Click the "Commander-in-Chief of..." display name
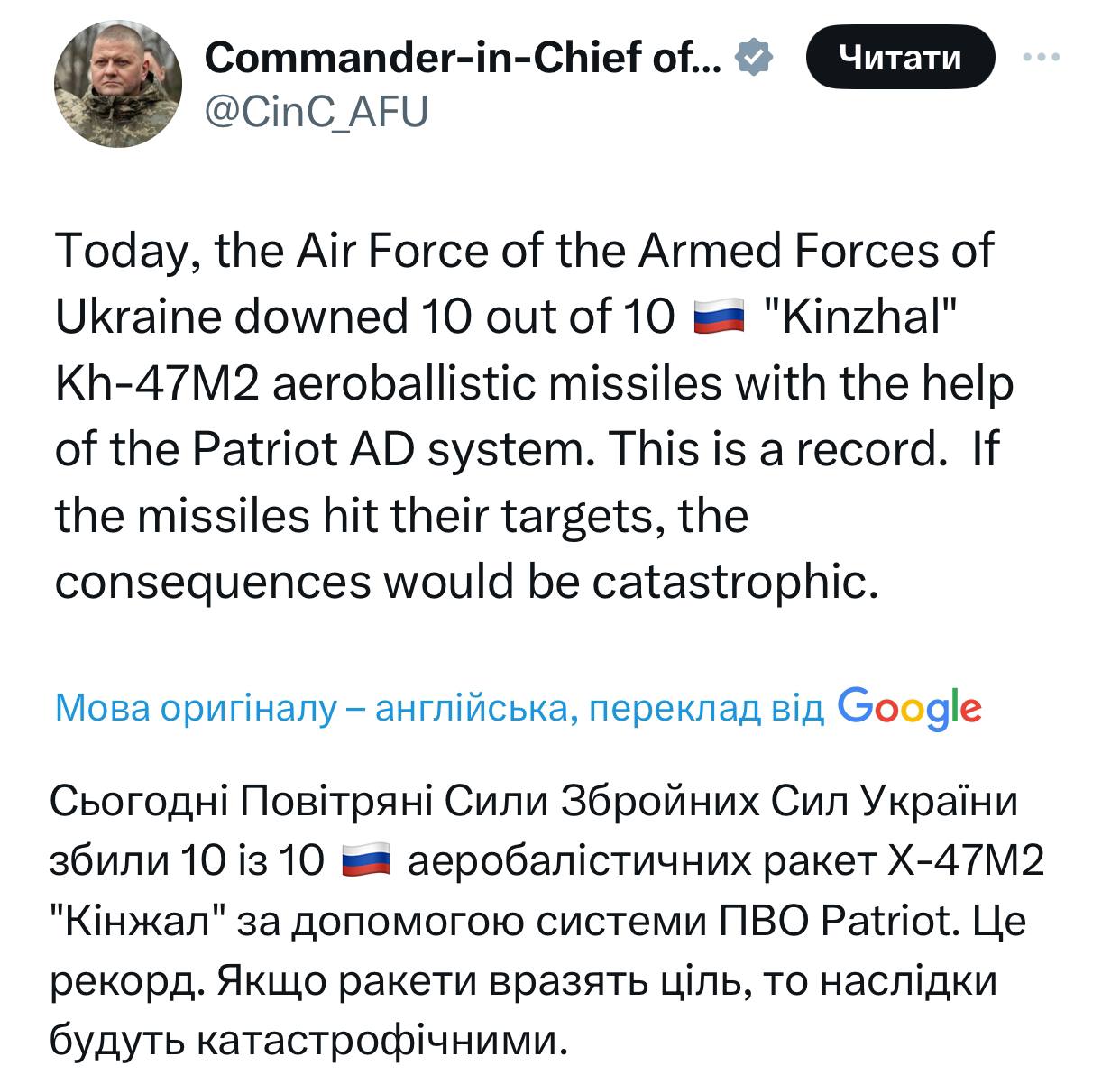Image resolution: width=1120 pixels, height=1084 pixels. [463, 60]
